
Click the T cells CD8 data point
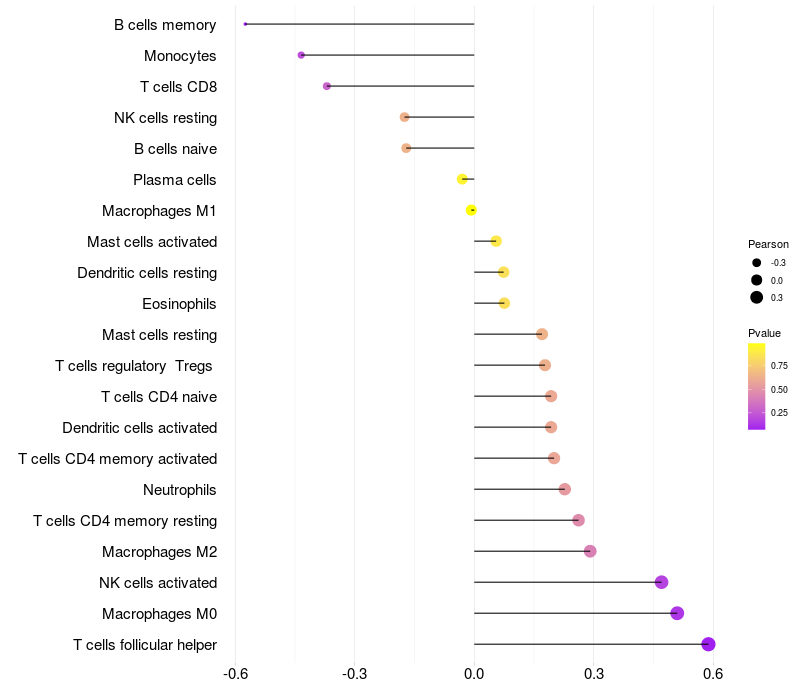tap(327, 86)
